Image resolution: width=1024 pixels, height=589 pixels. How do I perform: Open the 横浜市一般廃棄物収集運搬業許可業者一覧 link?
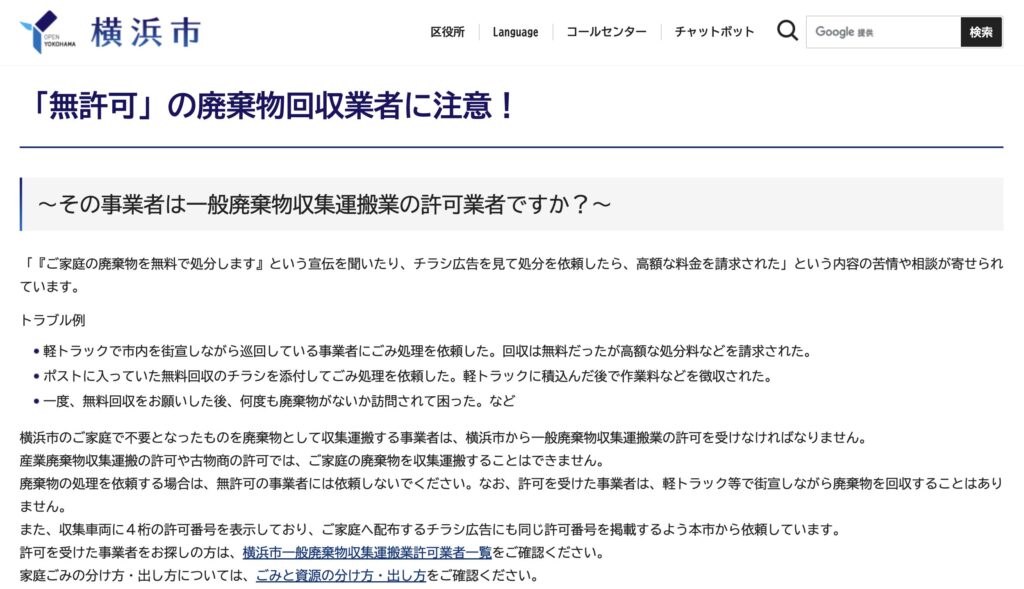coord(366,553)
